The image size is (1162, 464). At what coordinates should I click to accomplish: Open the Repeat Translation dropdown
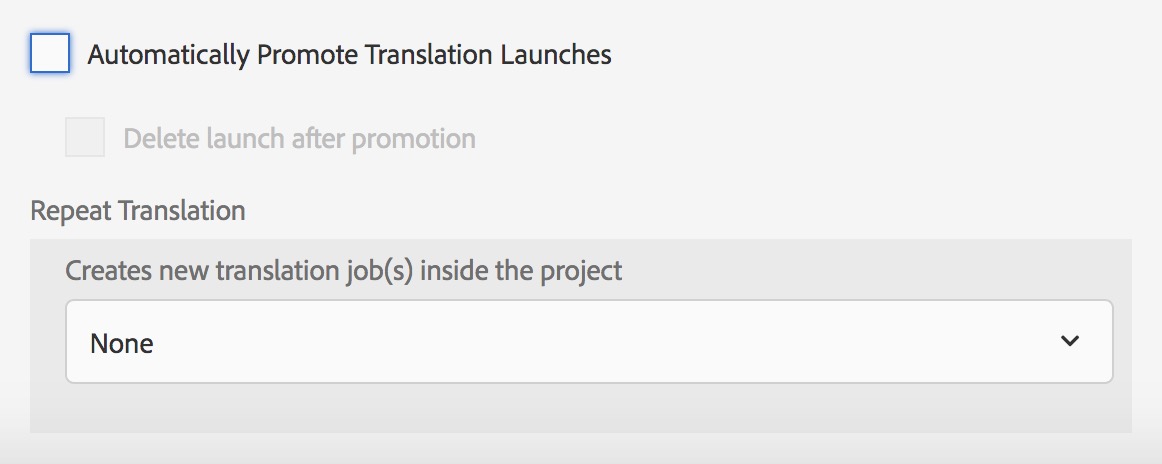(x=588, y=342)
